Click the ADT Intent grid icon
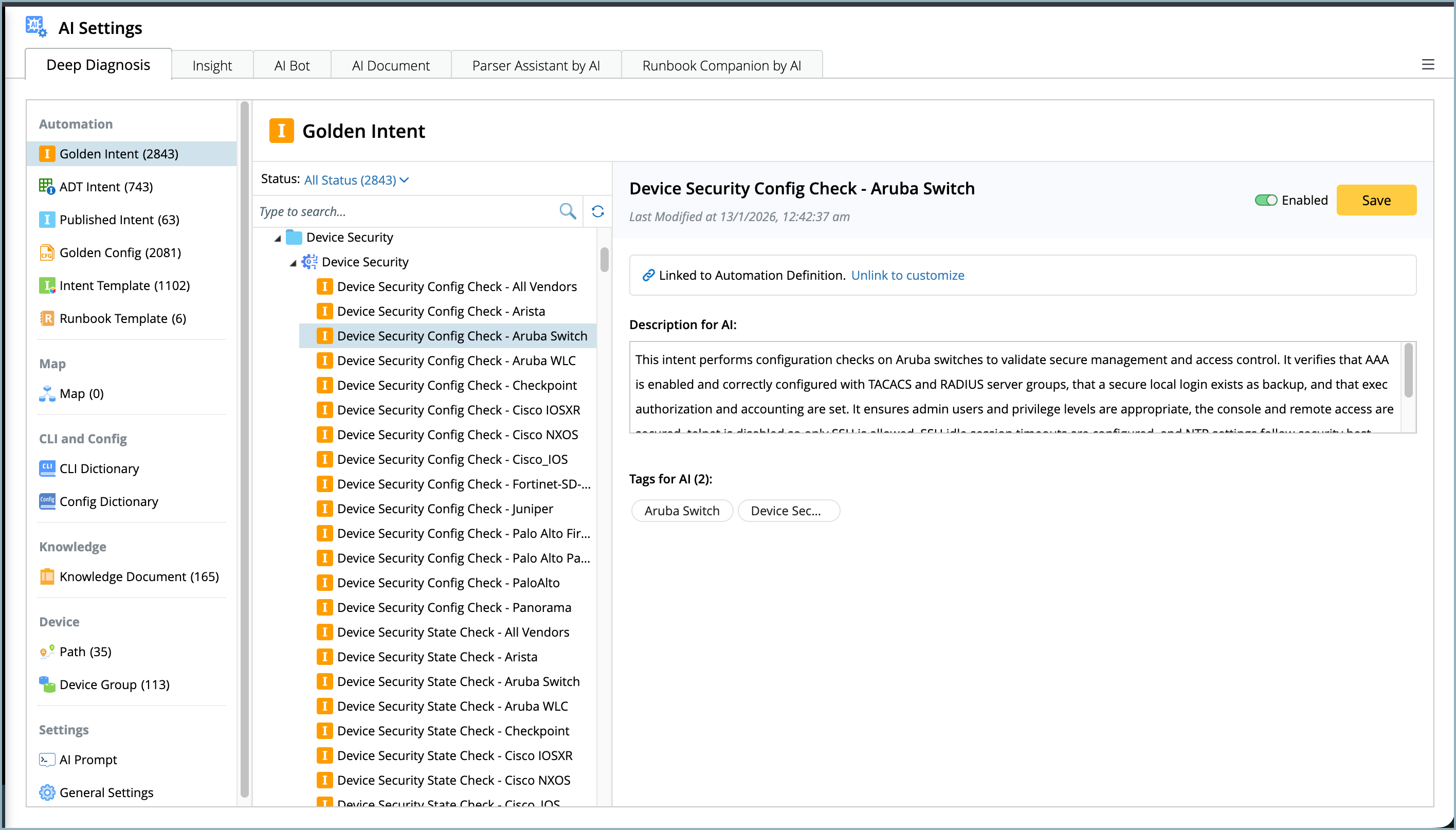The height and width of the screenshot is (830, 1456). point(46,186)
